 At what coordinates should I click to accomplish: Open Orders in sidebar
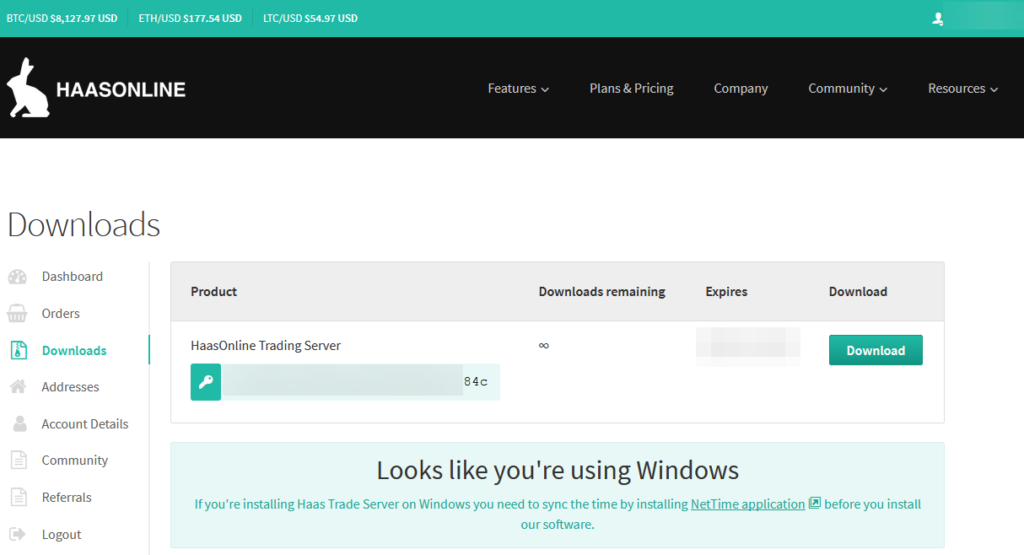point(61,313)
